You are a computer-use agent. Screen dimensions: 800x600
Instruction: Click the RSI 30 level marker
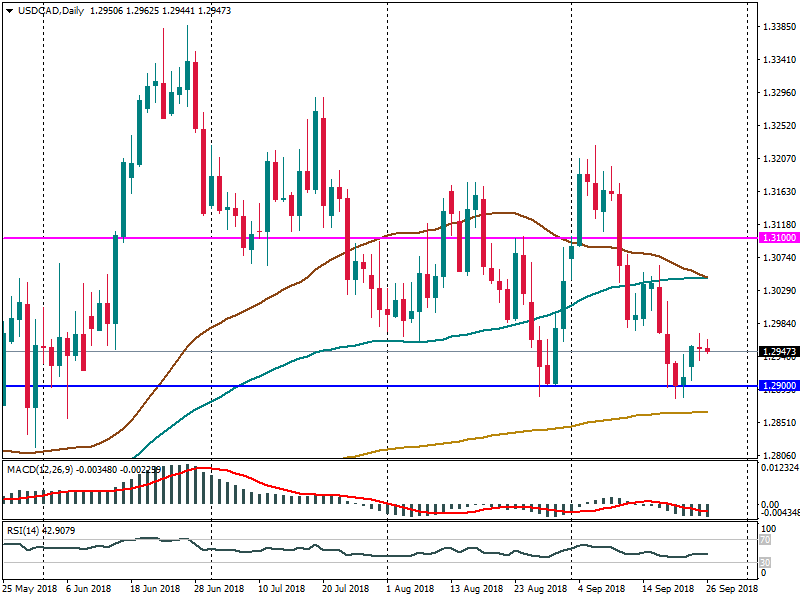click(765, 561)
